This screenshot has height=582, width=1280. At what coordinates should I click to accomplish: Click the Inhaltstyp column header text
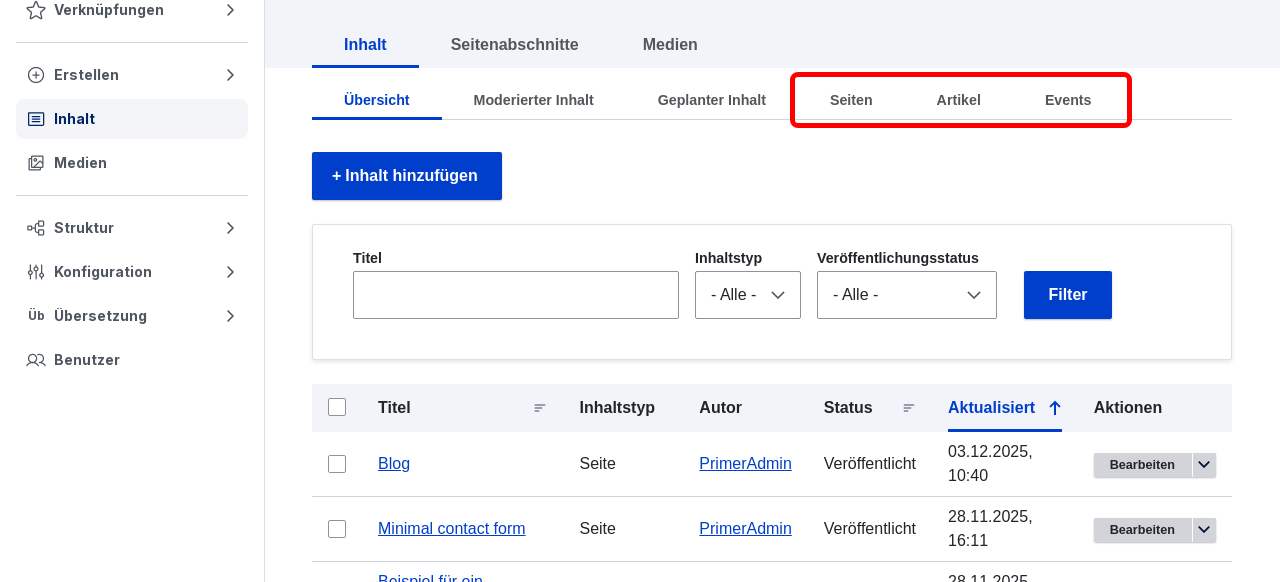click(x=617, y=408)
